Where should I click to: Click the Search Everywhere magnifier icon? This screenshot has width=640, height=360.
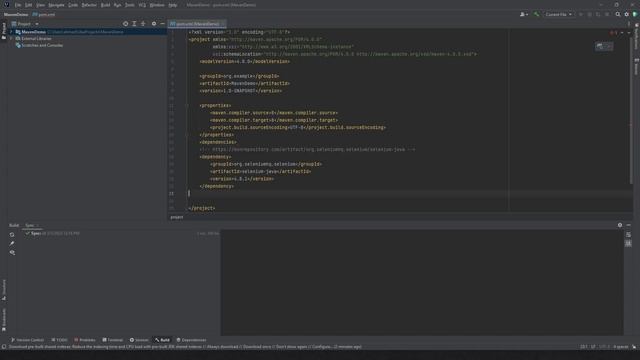click(x=618, y=14)
